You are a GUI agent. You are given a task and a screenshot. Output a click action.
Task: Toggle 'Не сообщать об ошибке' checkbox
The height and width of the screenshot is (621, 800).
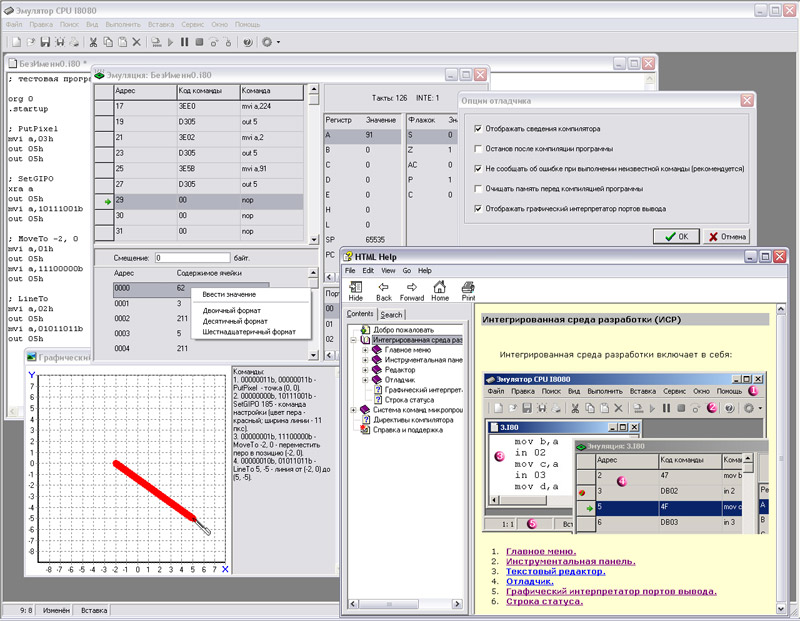pos(478,168)
